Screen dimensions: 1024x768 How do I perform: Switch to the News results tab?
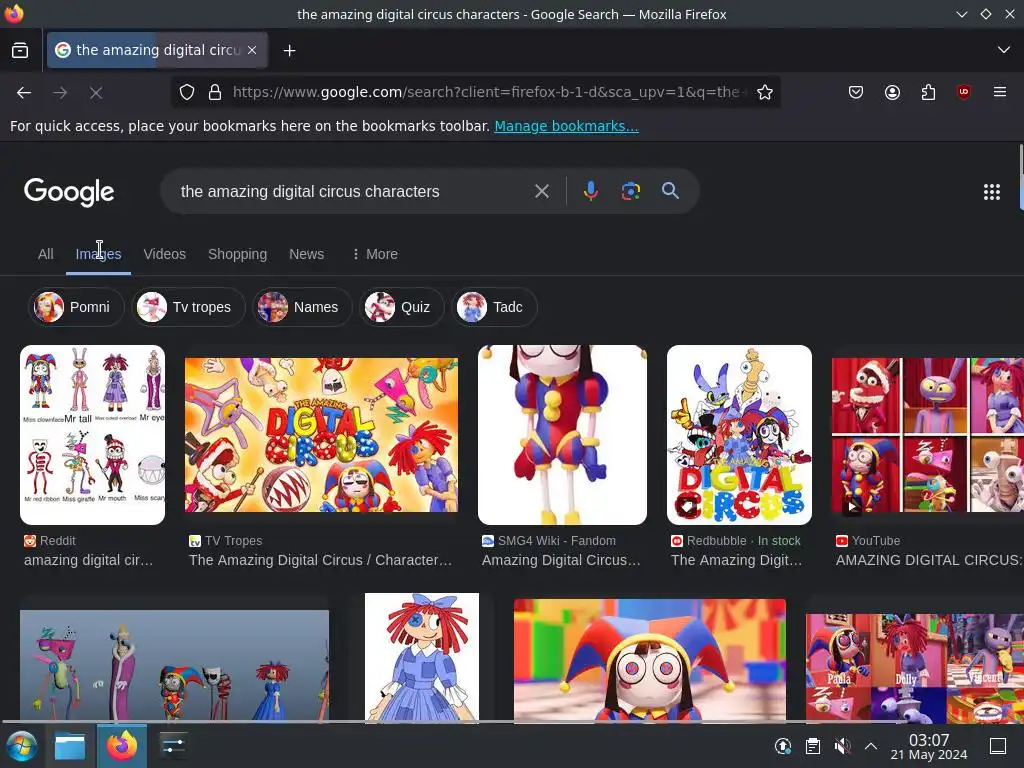(306, 254)
